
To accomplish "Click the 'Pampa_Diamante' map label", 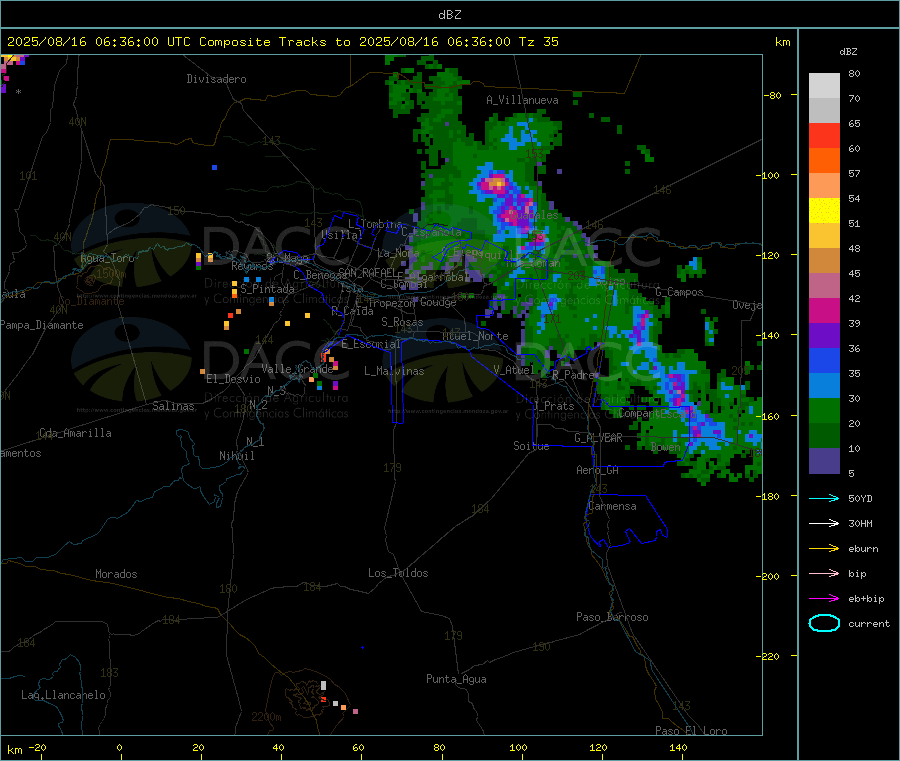I will (42, 325).
